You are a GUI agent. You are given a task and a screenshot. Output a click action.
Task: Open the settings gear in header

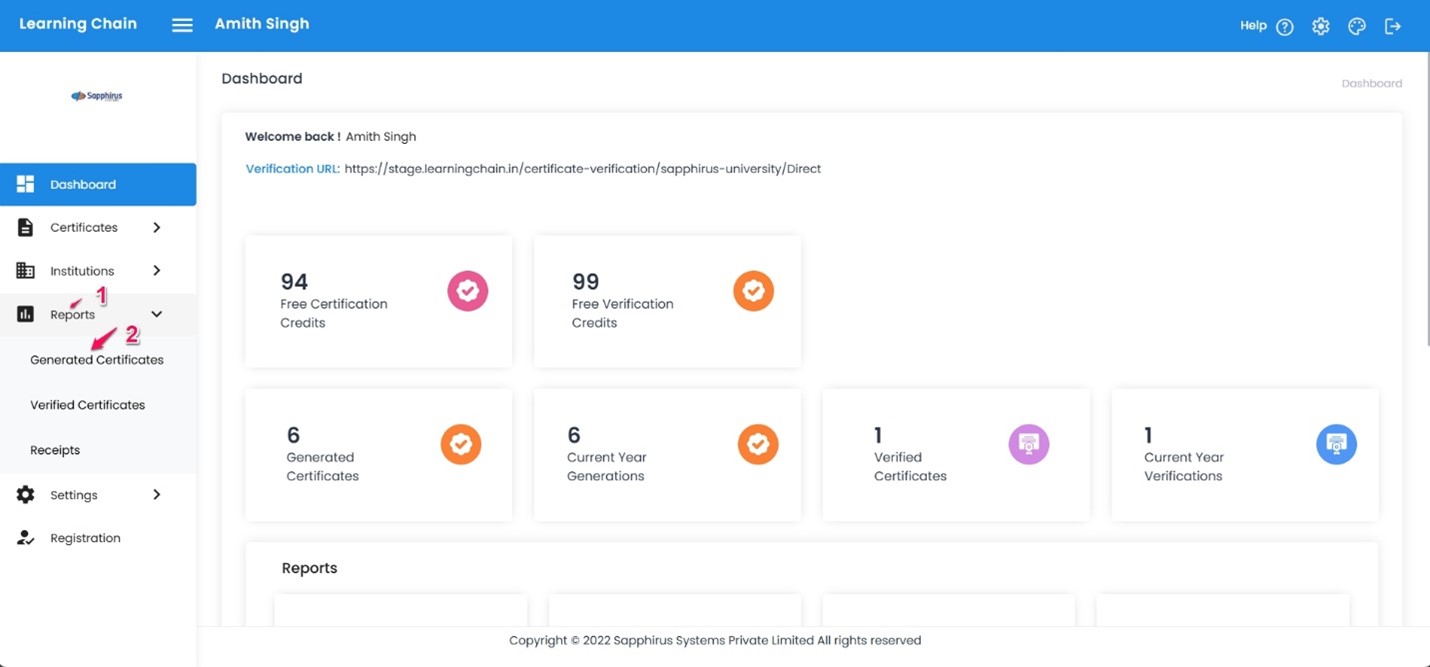click(x=1321, y=27)
